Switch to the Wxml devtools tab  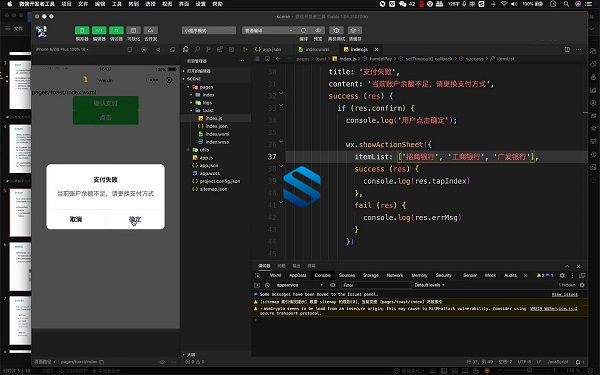tap(275, 275)
